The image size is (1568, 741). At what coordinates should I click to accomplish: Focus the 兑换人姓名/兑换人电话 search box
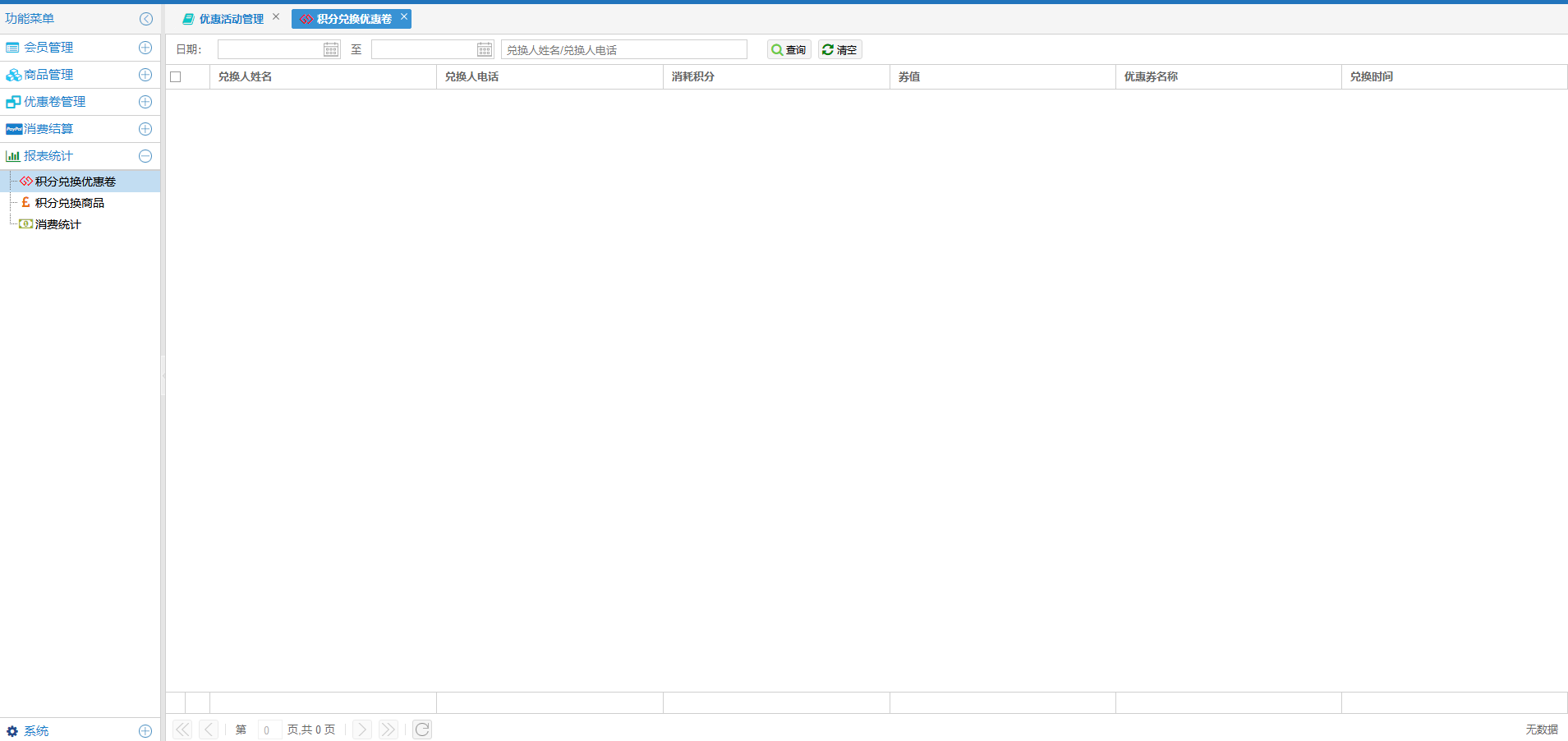624,49
